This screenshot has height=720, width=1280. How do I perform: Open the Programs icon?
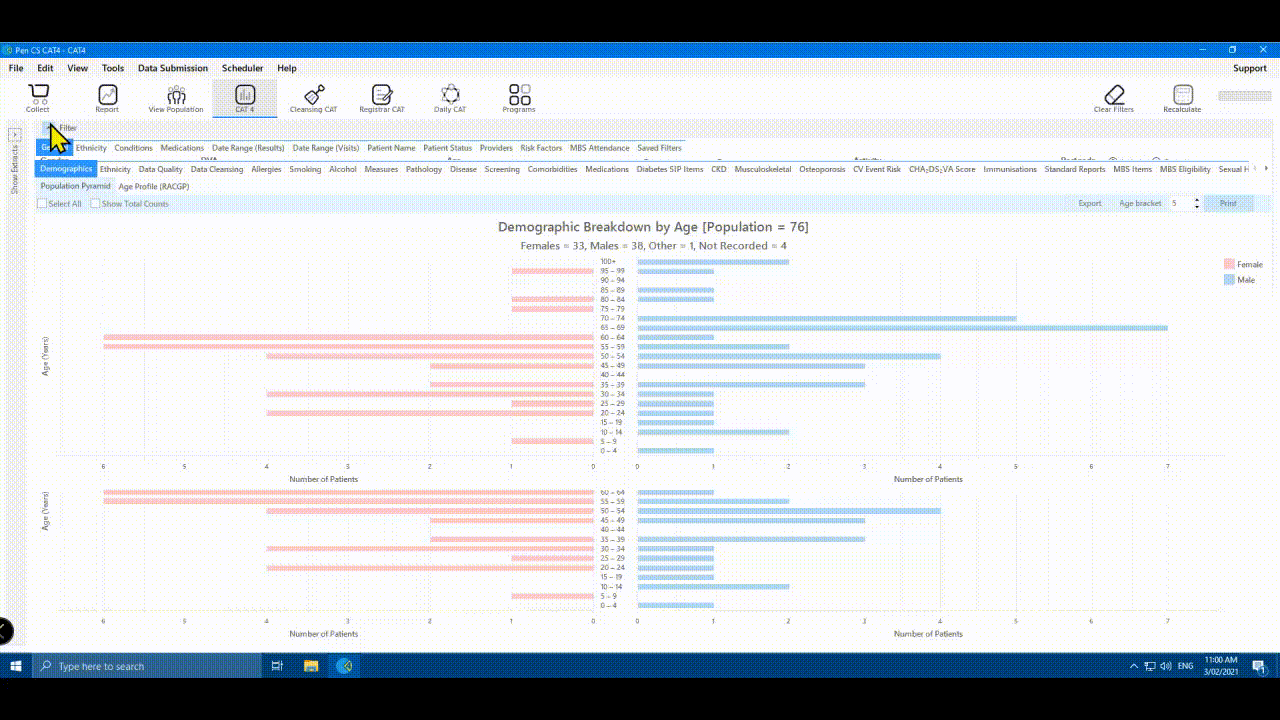(519, 98)
